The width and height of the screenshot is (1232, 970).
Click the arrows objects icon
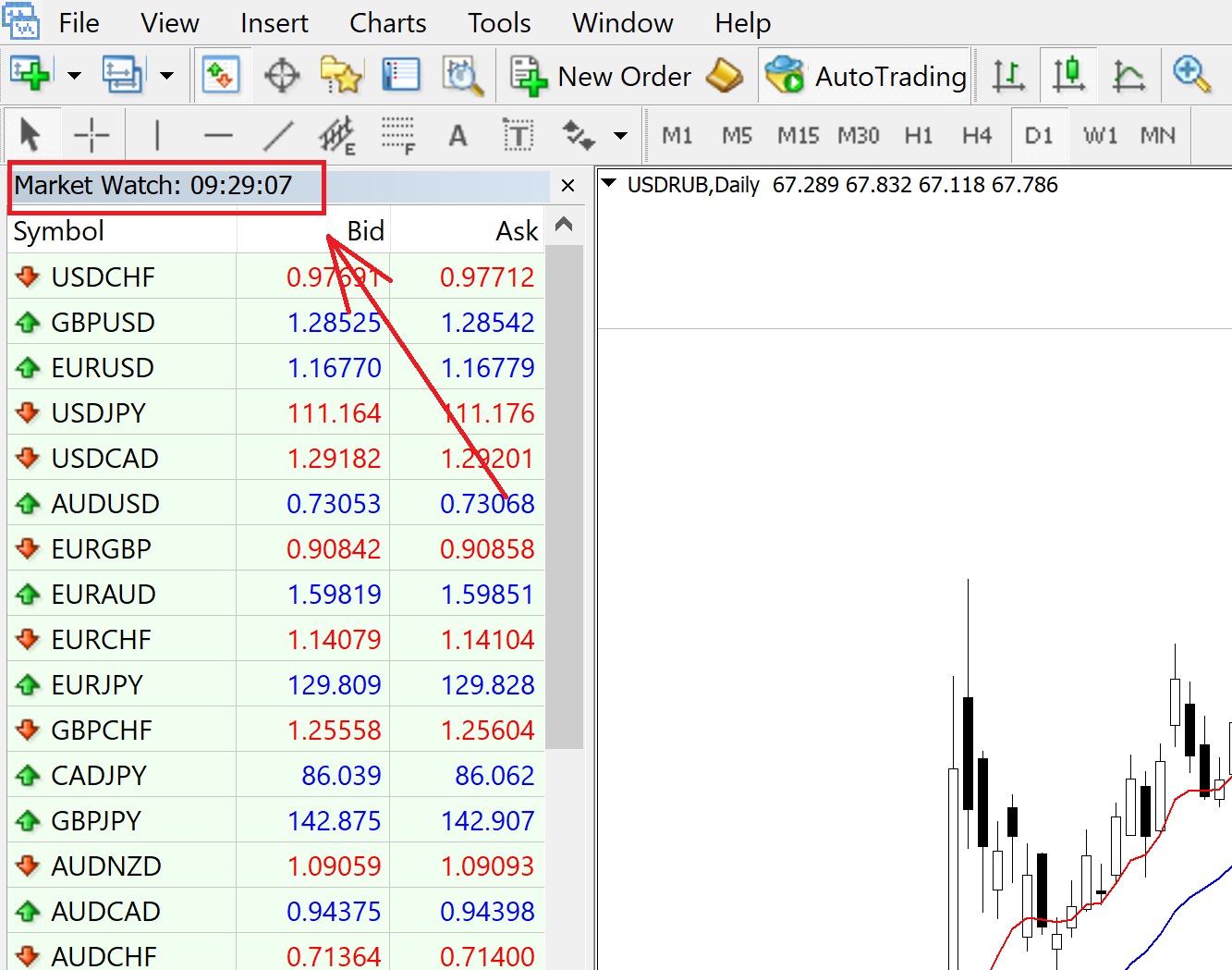click(579, 136)
